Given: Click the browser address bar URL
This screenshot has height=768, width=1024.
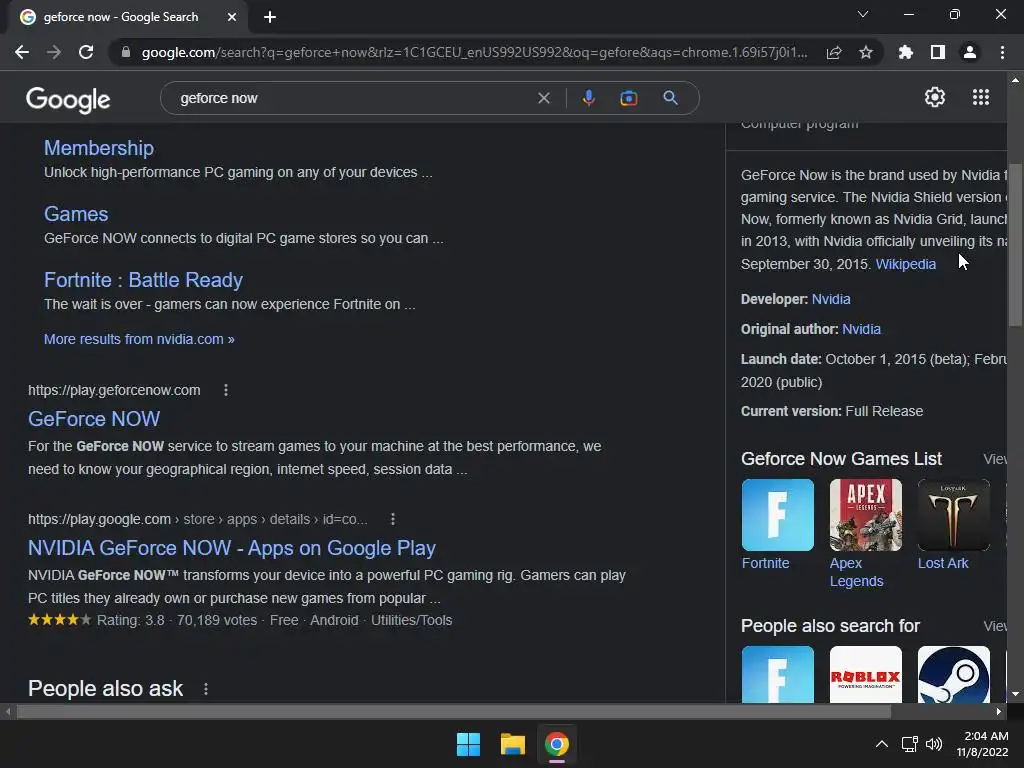Looking at the screenshot, I should point(474,52).
